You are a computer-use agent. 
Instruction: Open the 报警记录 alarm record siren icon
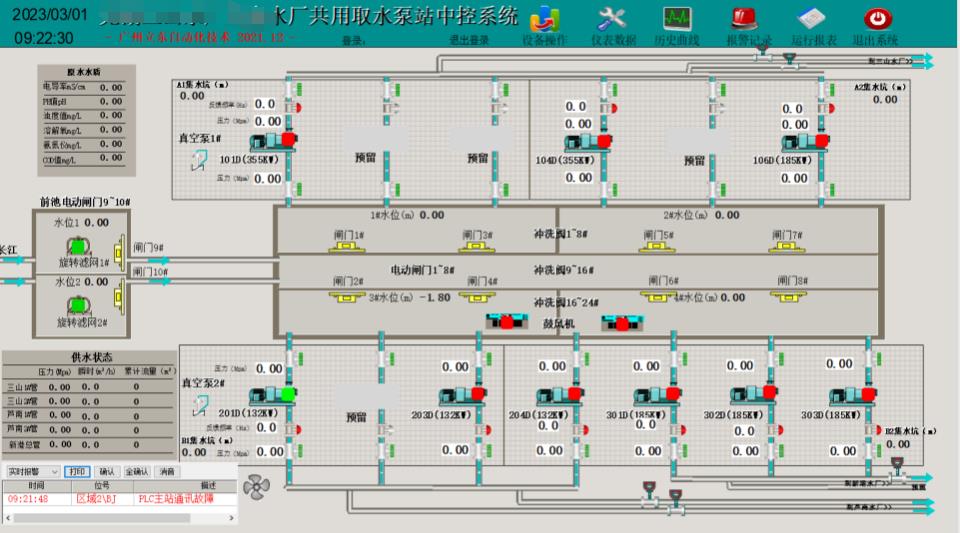pyautogui.click(x=744, y=19)
